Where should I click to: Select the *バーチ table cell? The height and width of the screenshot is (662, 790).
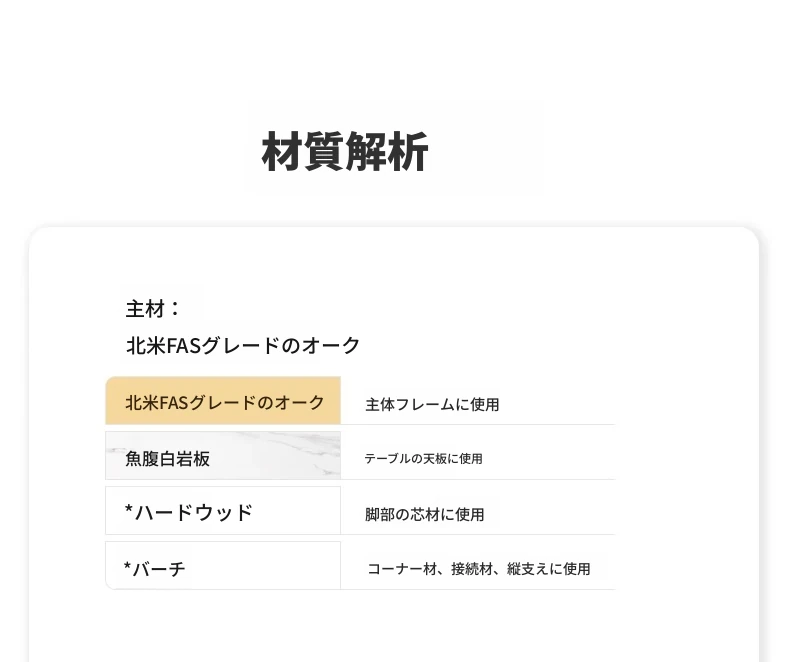[x=222, y=567]
